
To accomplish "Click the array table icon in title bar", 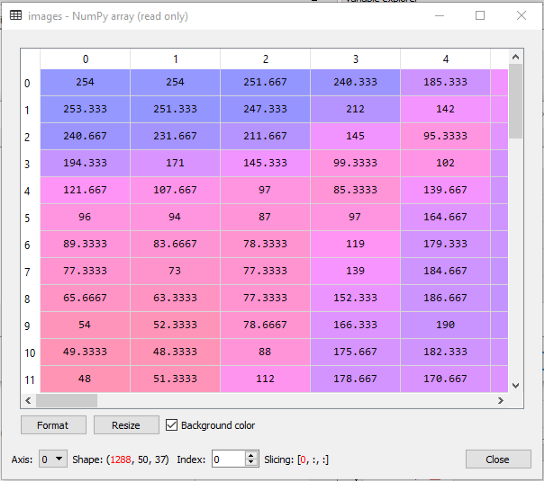I will [16, 16].
